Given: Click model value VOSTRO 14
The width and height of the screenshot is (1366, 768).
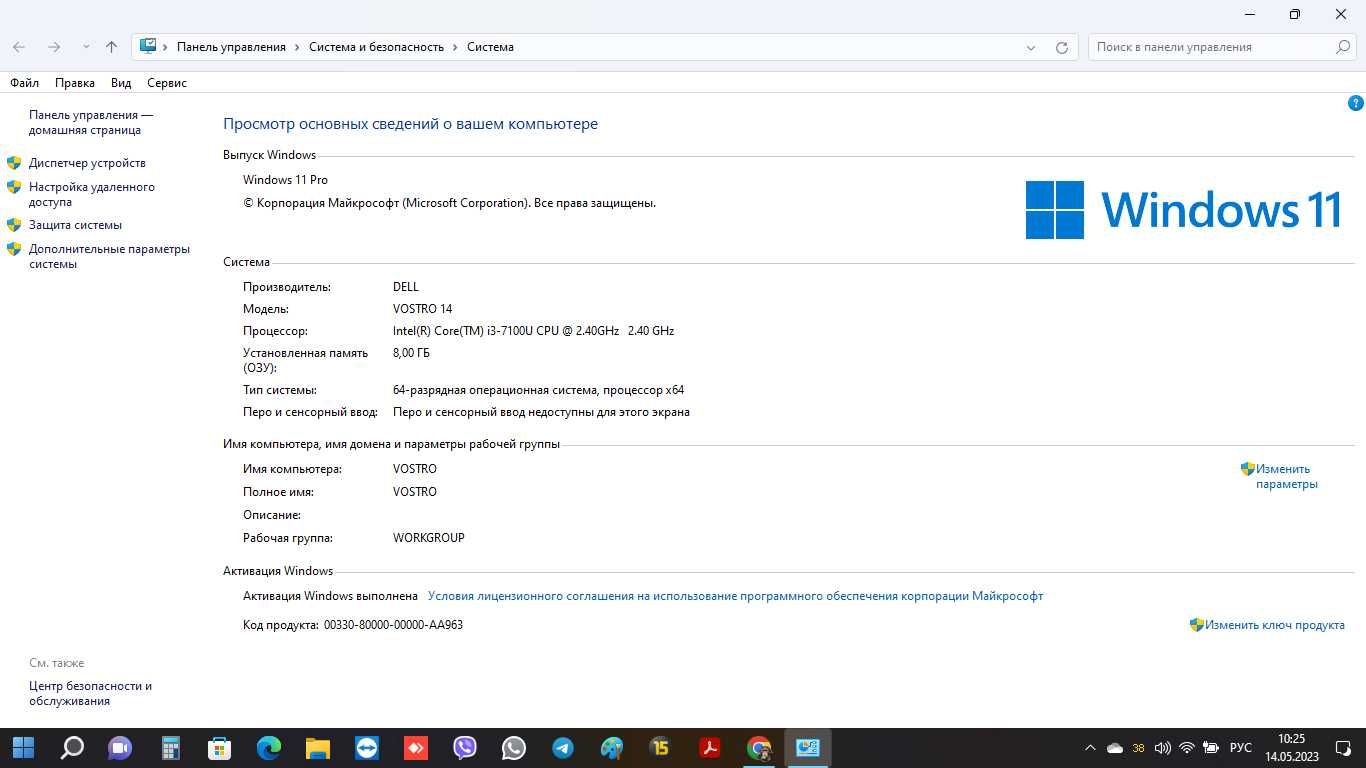Looking at the screenshot, I should point(422,309).
